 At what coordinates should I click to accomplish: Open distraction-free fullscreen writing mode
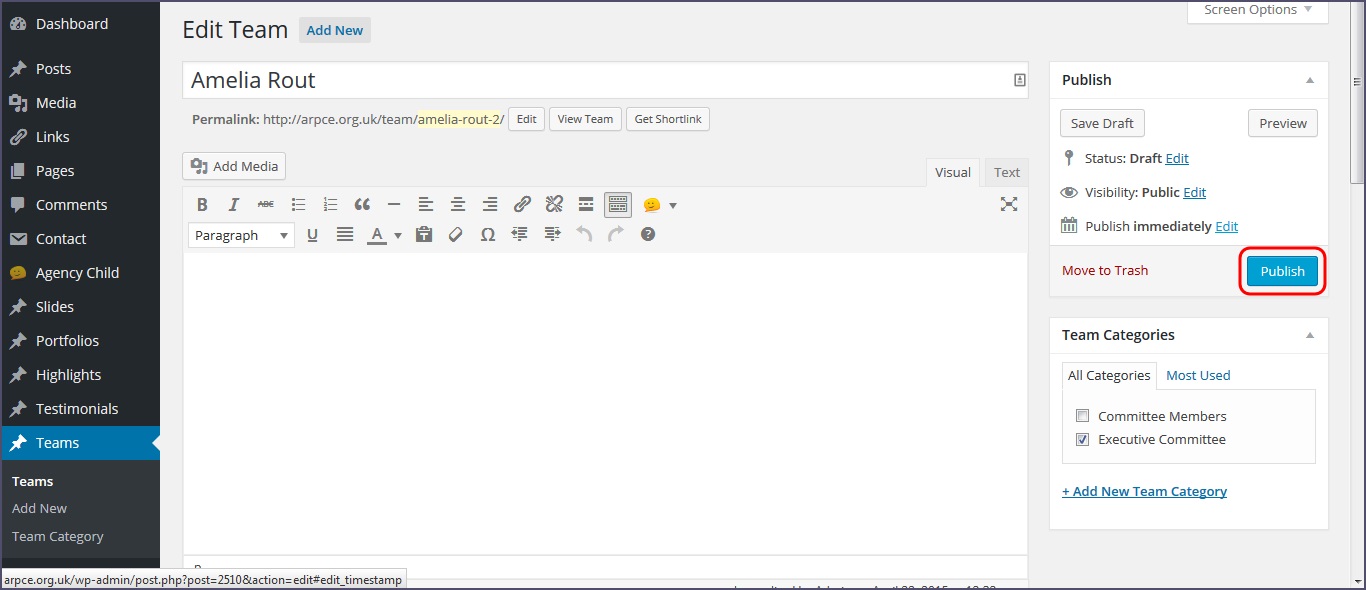tap(1009, 205)
